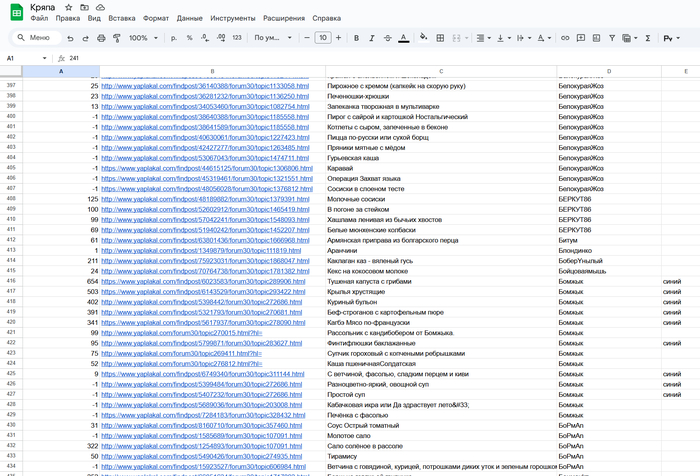This screenshot has height=476, width=700.
Task: Open the 100% zoom dropdown
Action: tap(142, 38)
